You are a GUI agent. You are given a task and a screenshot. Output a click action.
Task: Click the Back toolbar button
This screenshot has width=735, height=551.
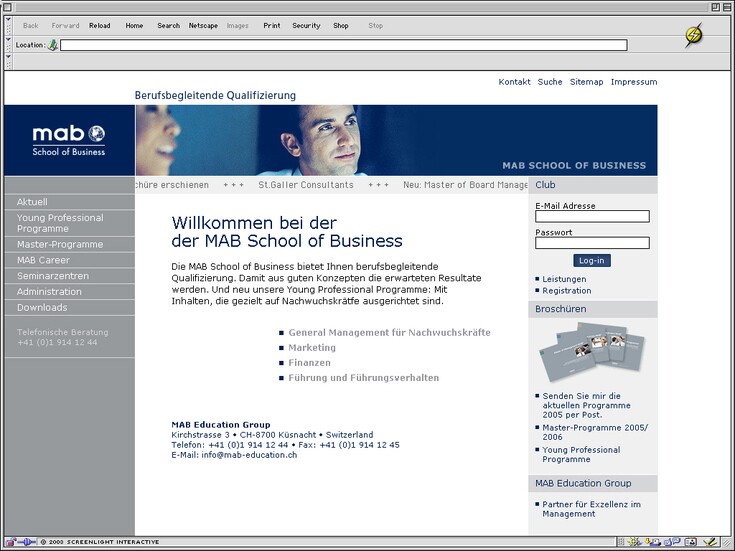pyautogui.click(x=30, y=26)
